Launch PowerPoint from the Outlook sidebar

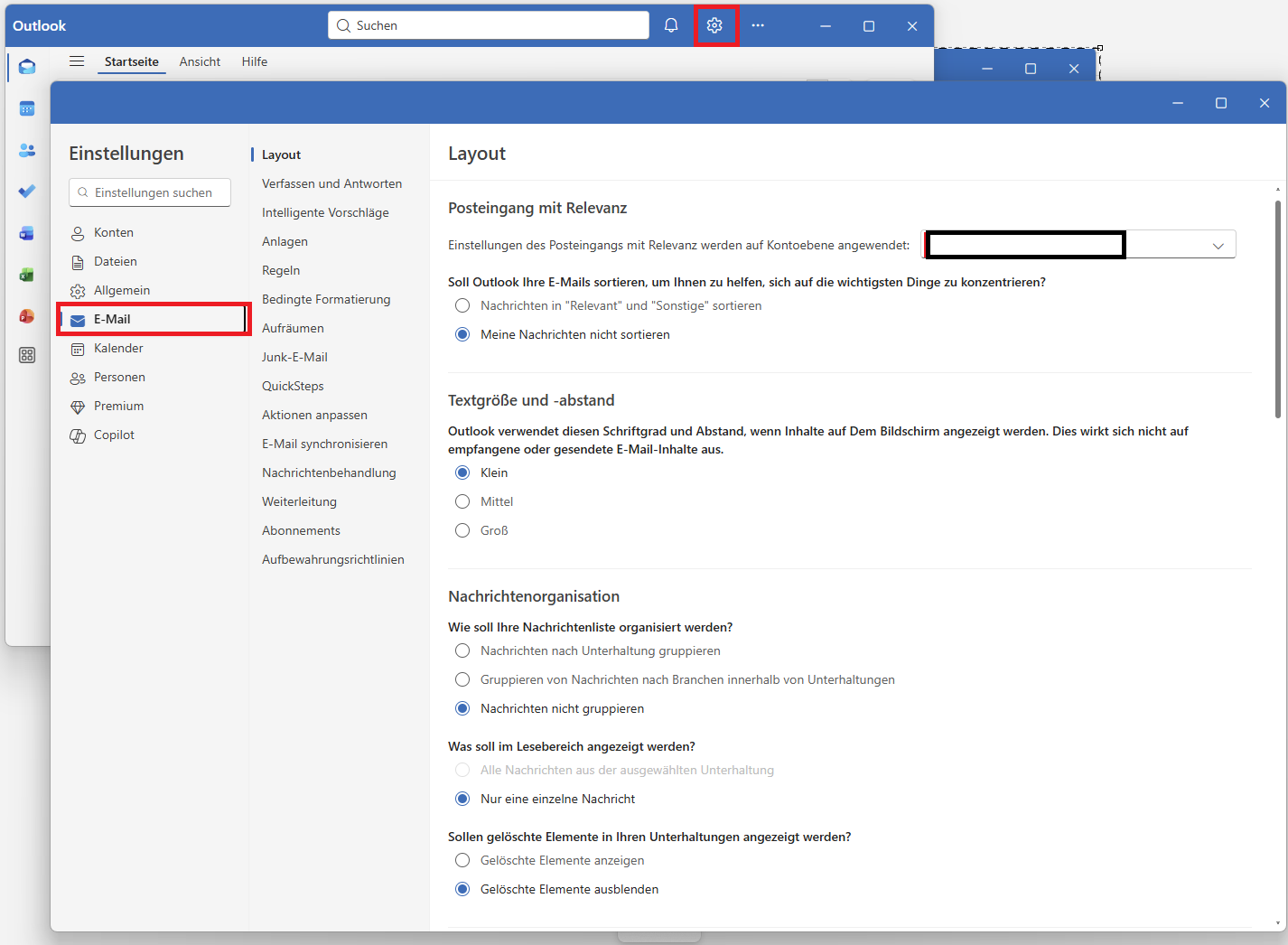[x=27, y=316]
